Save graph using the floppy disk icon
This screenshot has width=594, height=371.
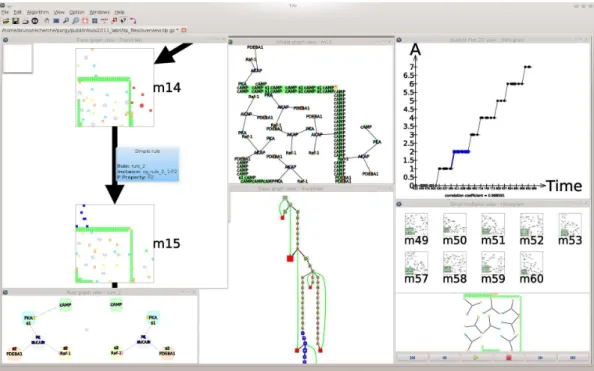click(x=16, y=21)
